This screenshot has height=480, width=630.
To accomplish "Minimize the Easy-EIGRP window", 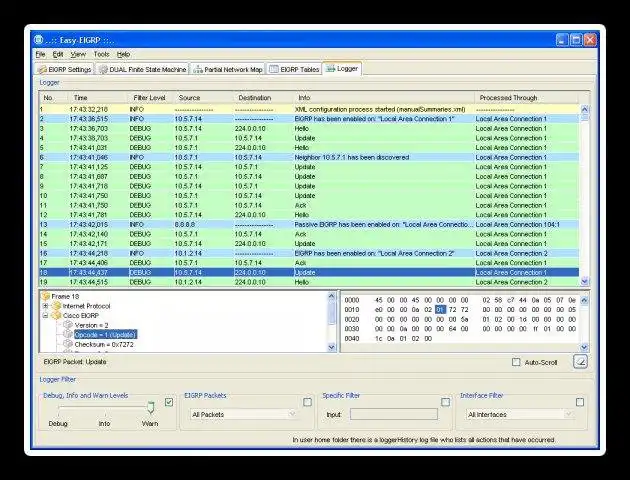I will coord(562,40).
